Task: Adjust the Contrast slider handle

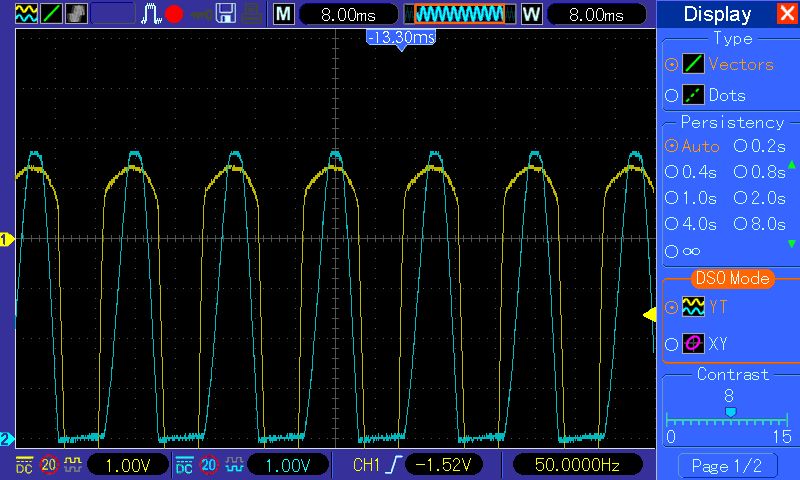Action: [x=731, y=412]
